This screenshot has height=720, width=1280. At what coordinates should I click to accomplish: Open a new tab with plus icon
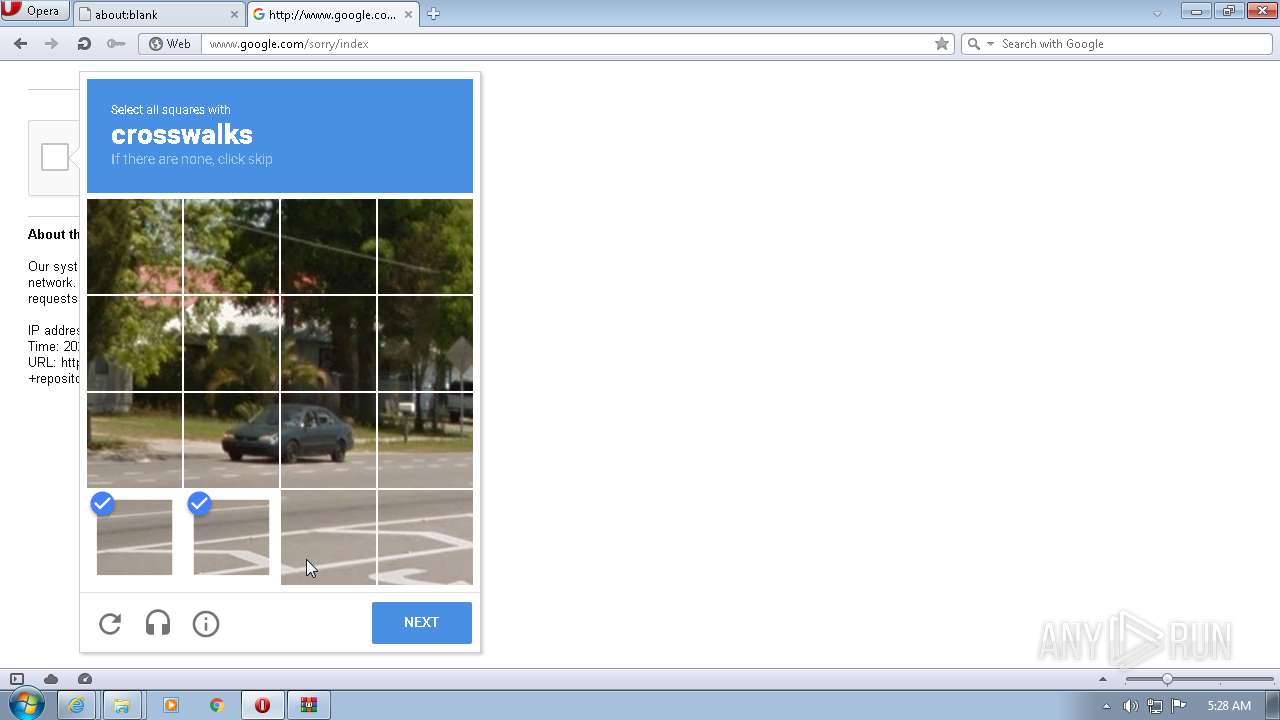point(433,14)
